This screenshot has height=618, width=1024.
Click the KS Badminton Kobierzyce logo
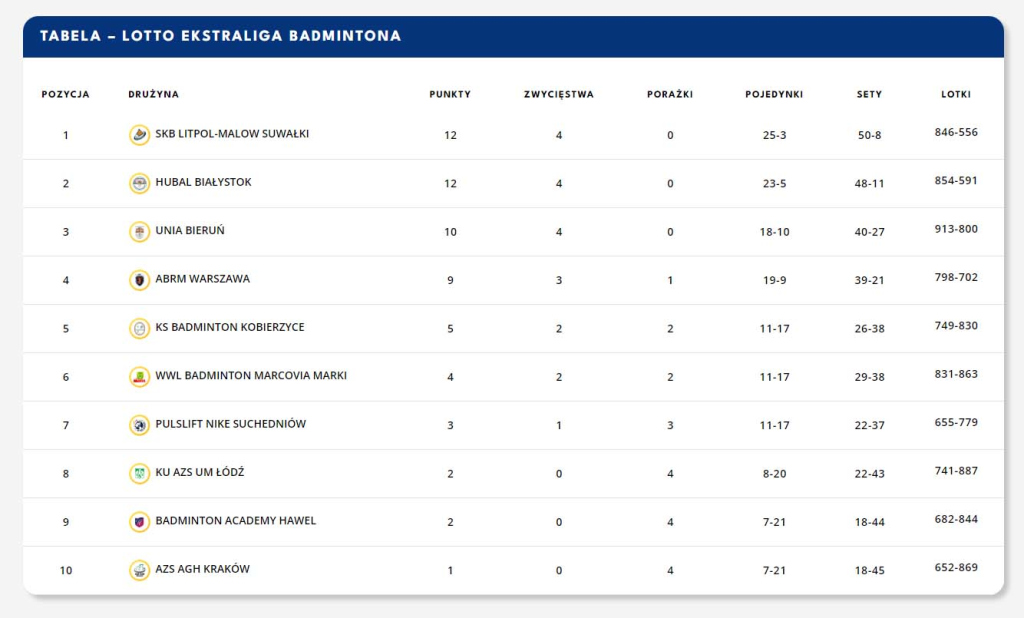pos(140,328)
